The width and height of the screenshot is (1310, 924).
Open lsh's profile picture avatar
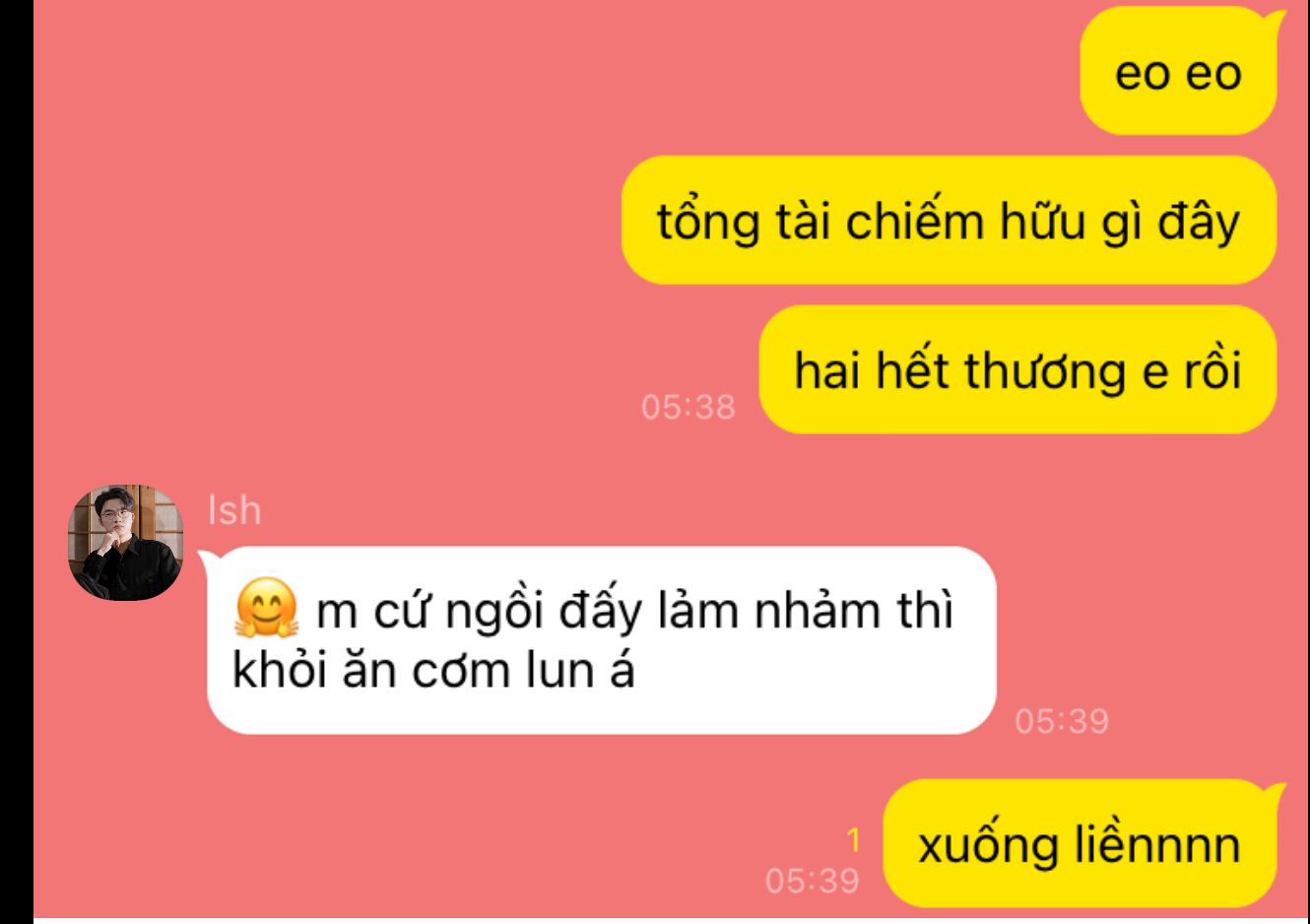(125, 543)
